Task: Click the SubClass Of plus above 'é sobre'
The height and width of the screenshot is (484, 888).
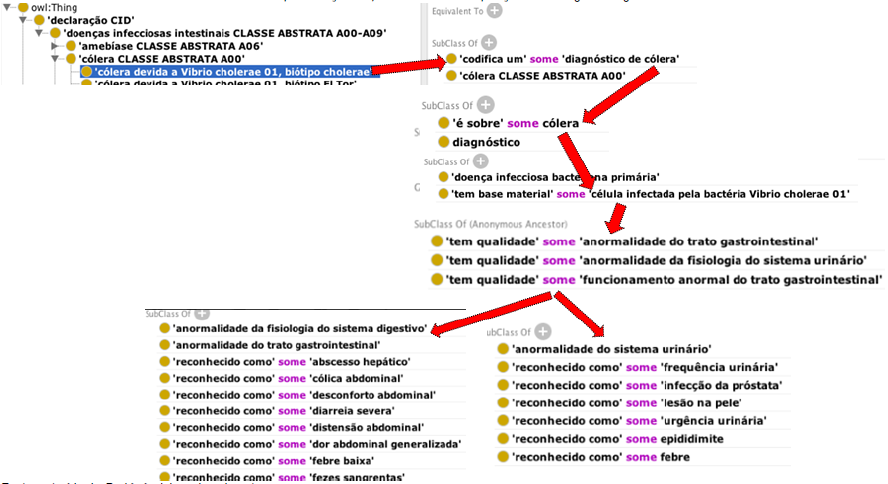Action: click(x=485, y=104)
